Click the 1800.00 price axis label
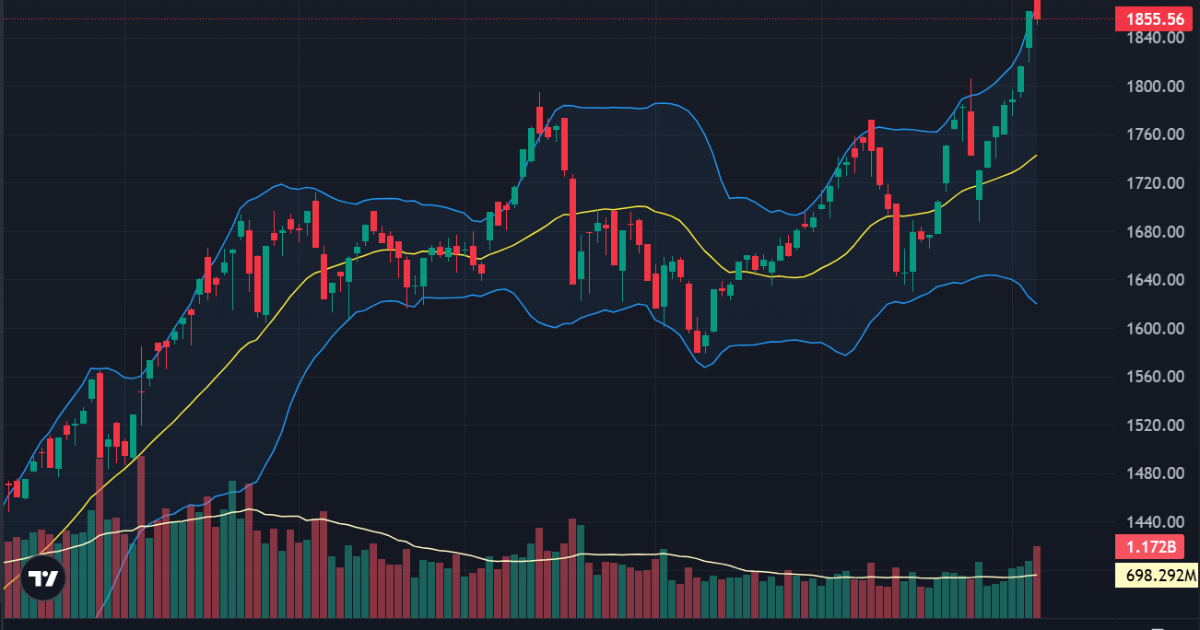The height and width of the screenshot is (630, 1200). [1155, 86]
